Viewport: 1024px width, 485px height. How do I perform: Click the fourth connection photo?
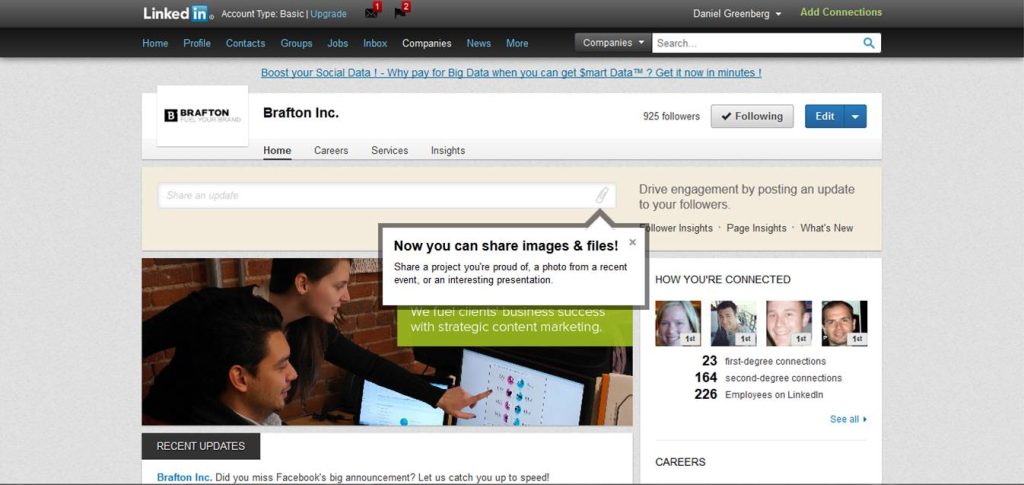click(844, 323)
